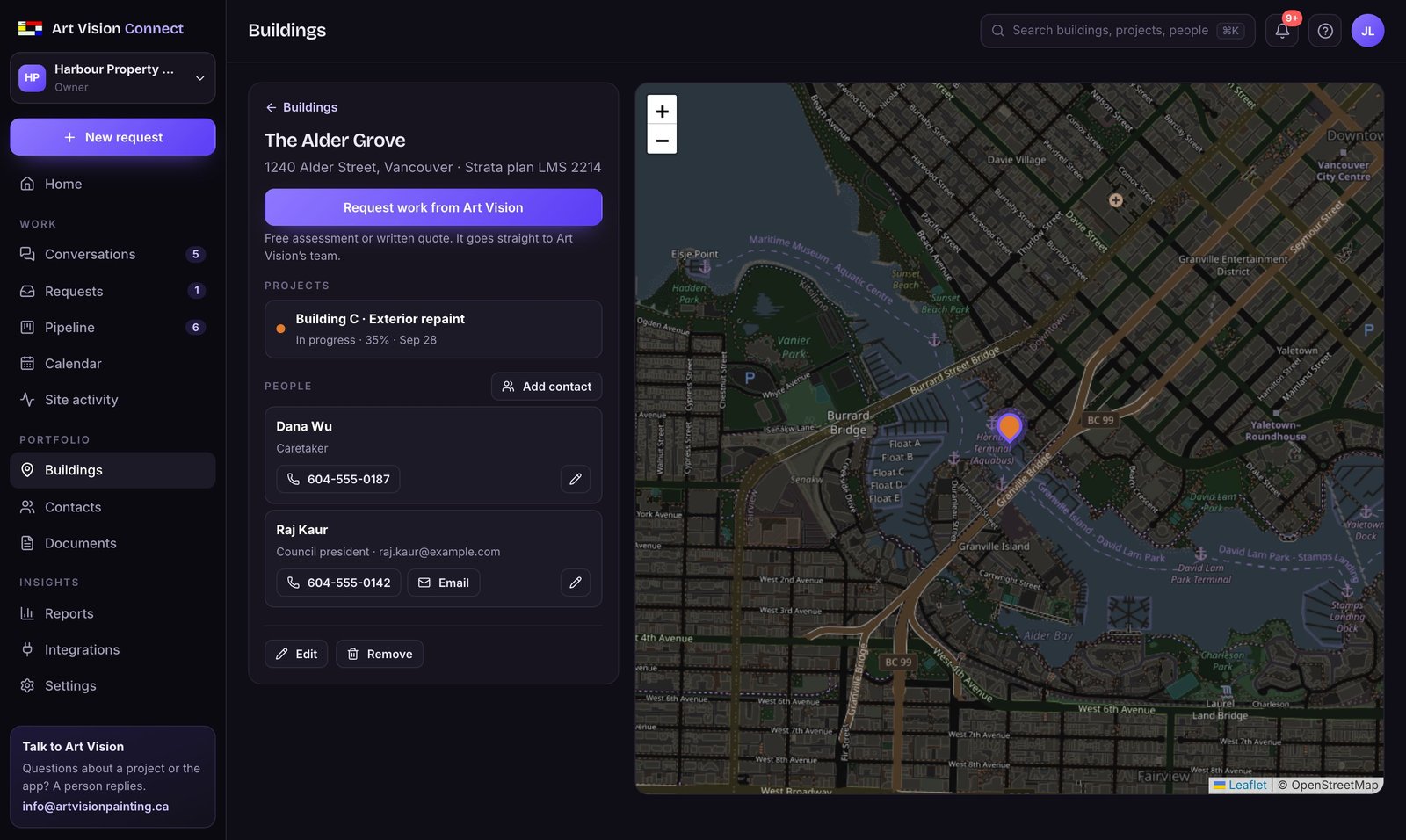Click the Pipeline count badge 6
The image size is (1406, 840).
click(x=195, y=327)
